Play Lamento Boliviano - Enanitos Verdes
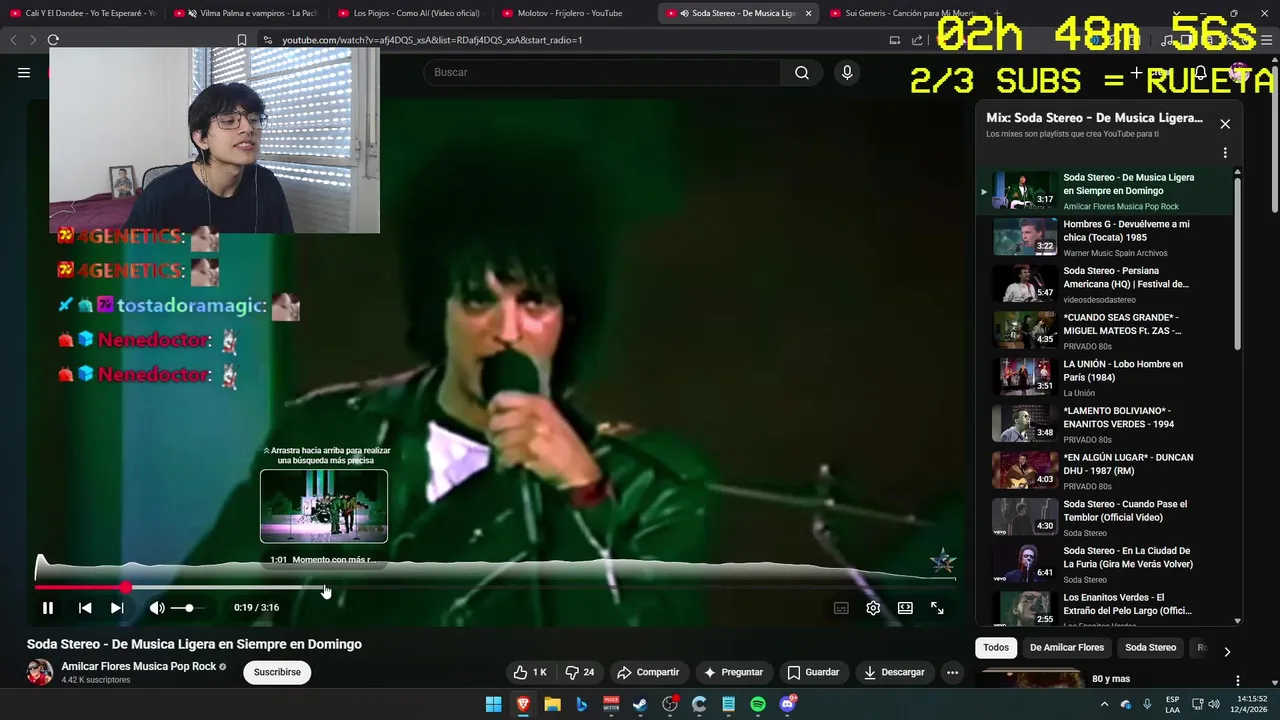Screen dimensions: 1280x720 pos(1105,424)
